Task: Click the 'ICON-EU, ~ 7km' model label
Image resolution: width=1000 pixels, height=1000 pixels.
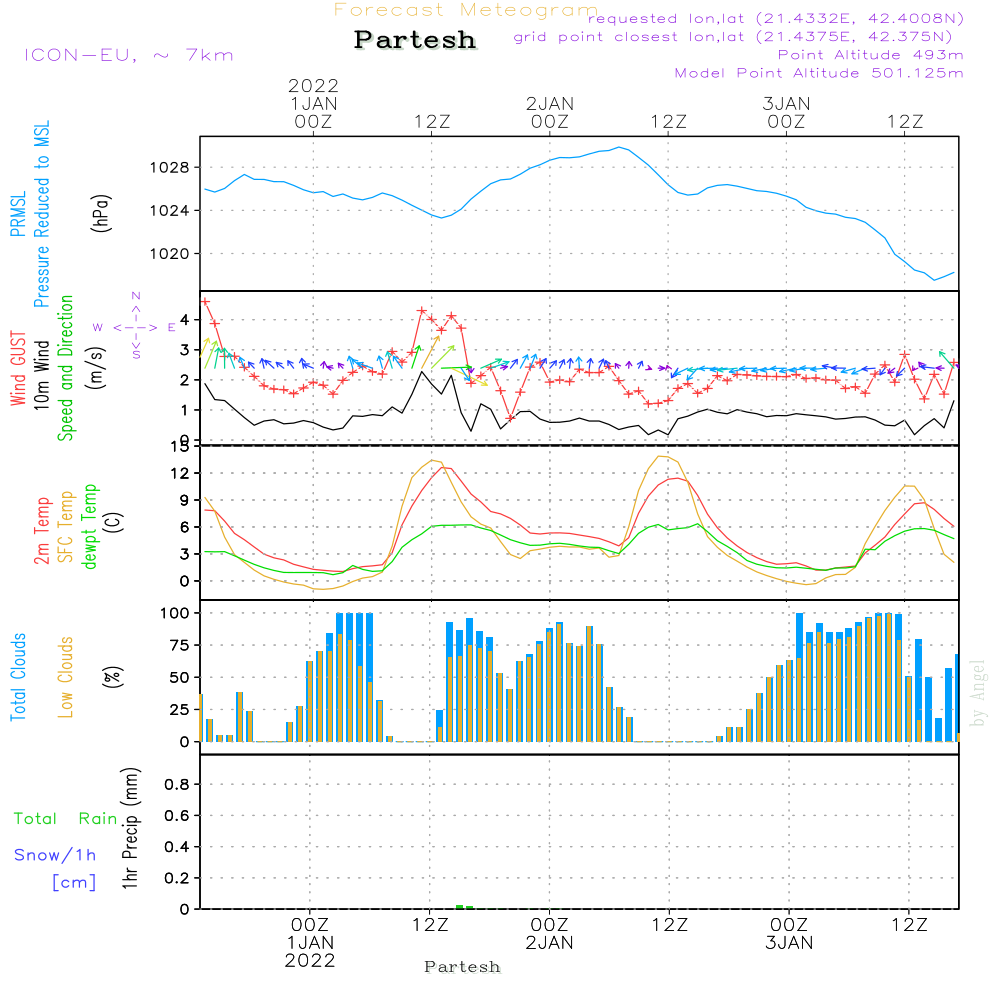Action: coord(129,55)
